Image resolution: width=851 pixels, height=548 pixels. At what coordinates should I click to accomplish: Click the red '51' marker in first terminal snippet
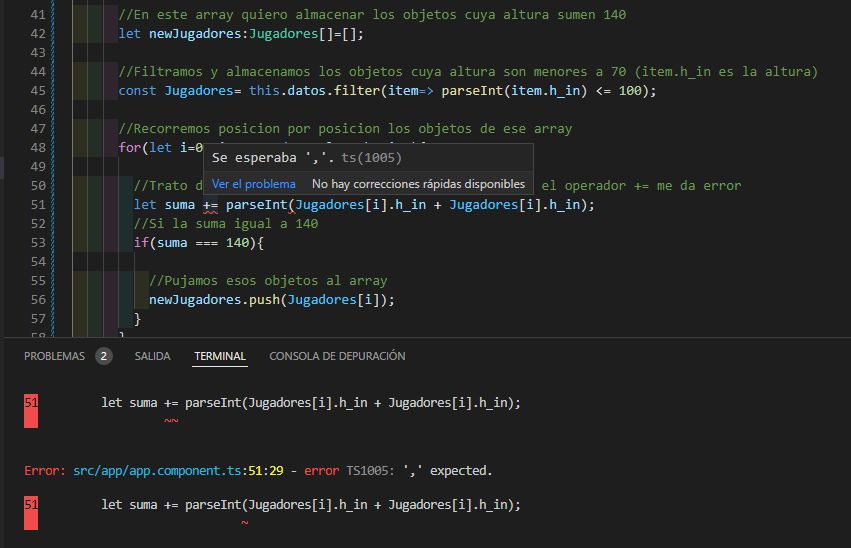[x=31, y=411]
